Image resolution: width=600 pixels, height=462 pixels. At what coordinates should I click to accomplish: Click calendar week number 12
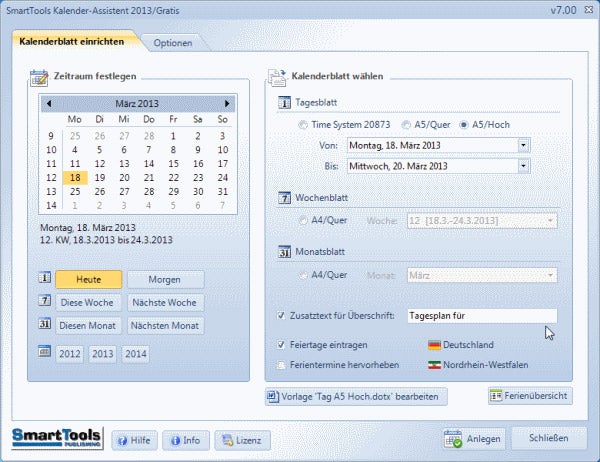[x=51, y=178]
